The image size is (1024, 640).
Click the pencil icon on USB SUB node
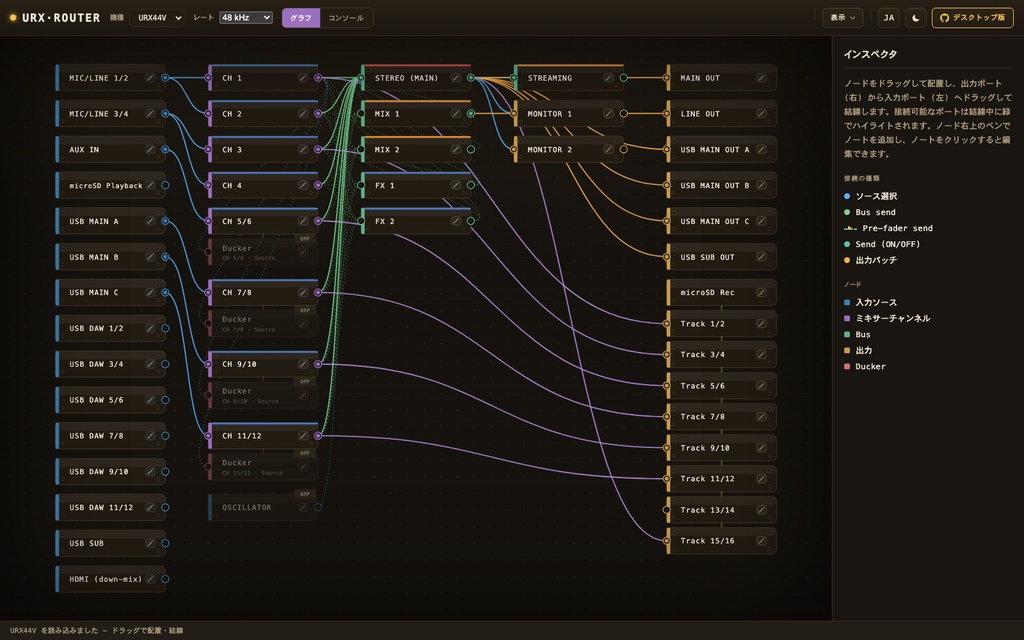(150, 543)
